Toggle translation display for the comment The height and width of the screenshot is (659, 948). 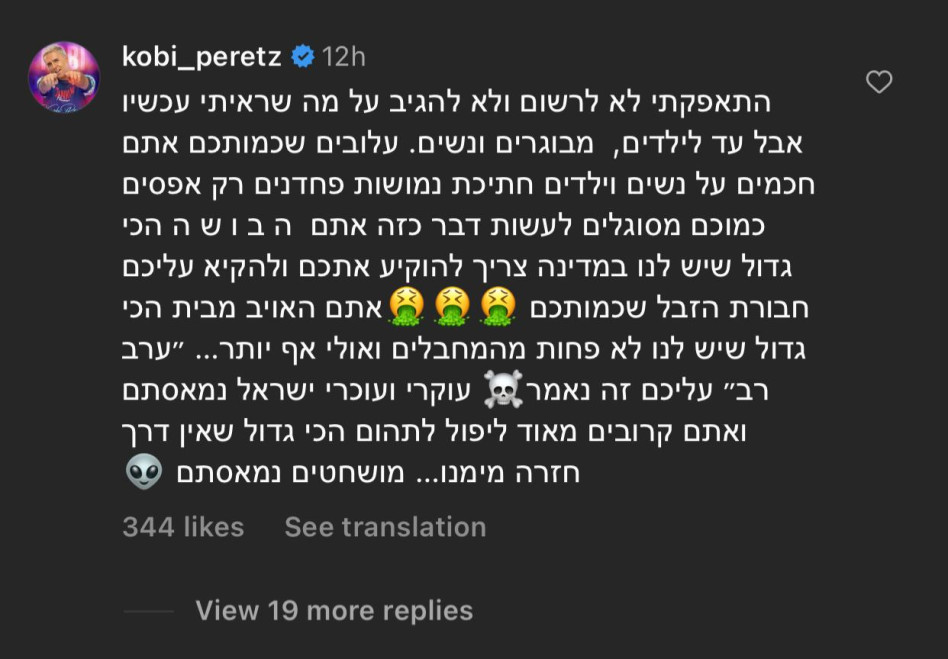[384, 526]
